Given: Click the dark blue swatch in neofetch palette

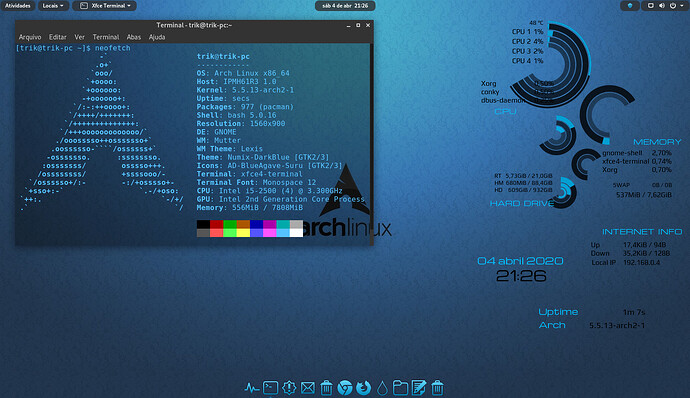Looking at the screenshot, I should pos(256,224).
